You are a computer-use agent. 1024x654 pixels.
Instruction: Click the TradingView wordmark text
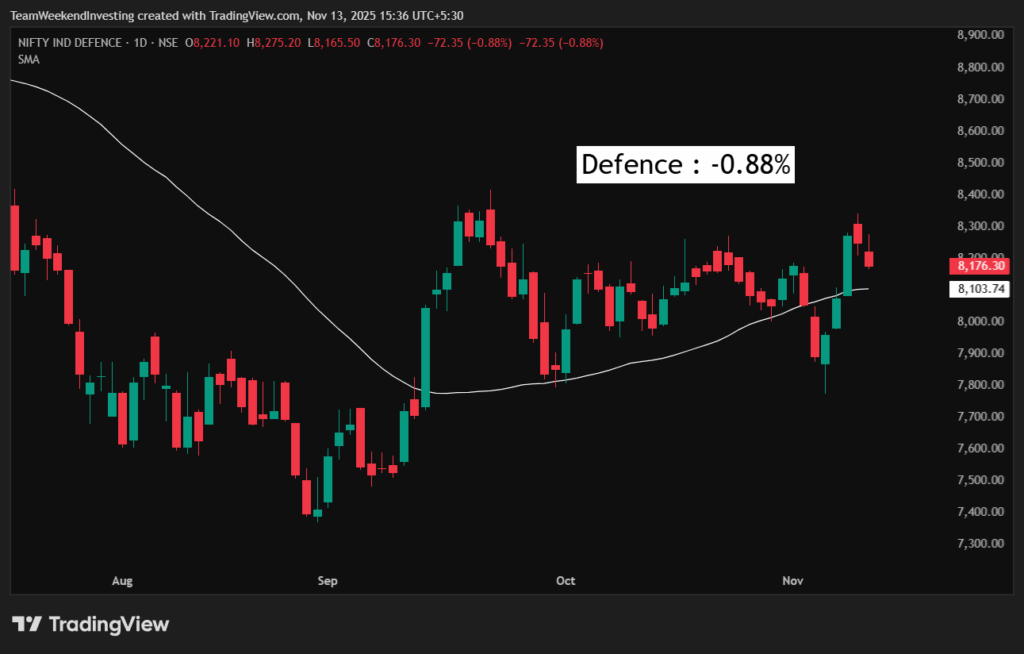[x=108, y=624]
